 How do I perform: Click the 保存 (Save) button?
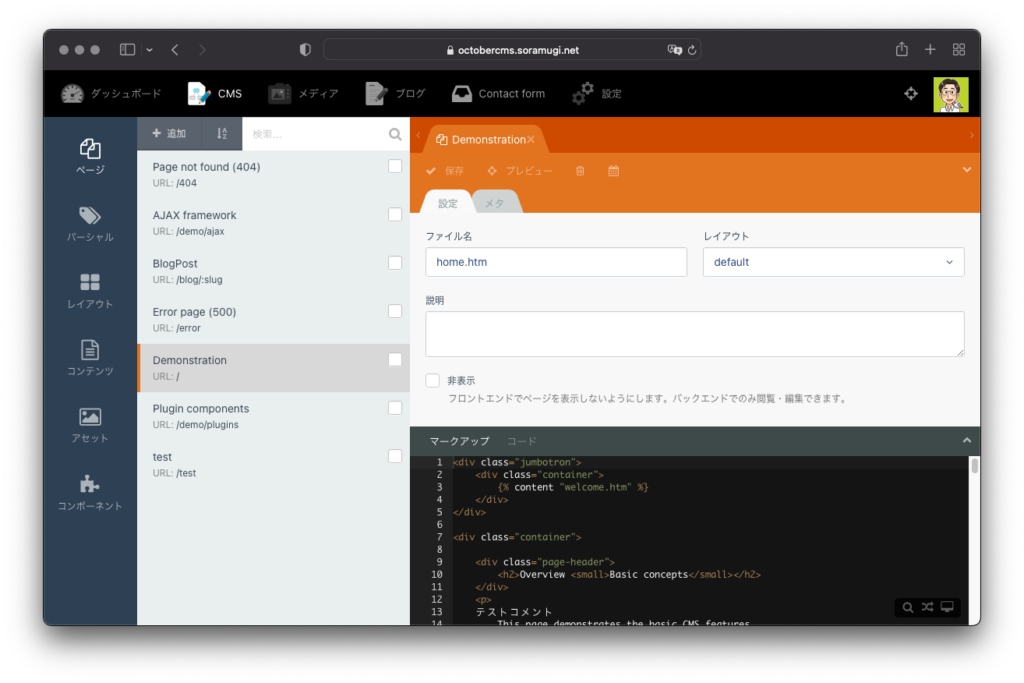[x=445, y=171]
